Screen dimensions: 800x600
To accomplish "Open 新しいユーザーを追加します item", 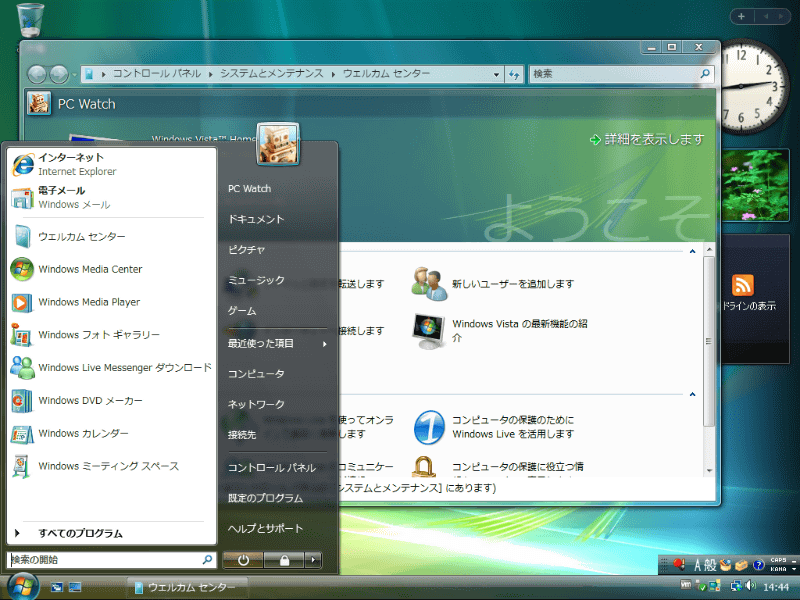I will coord(494,284).
